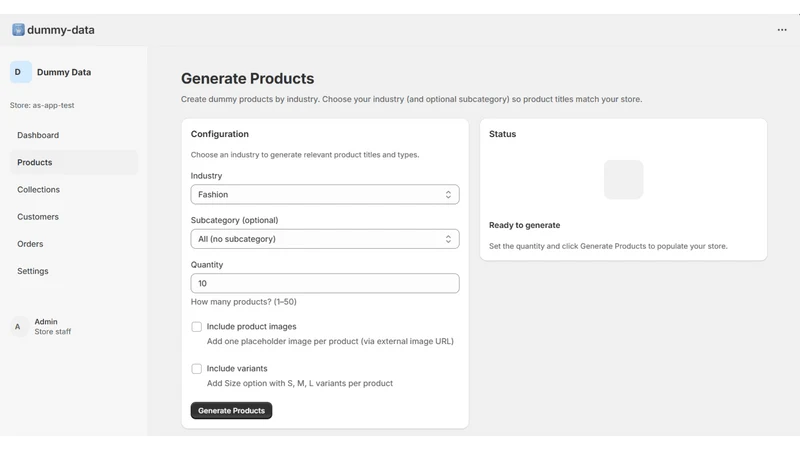Click 'How many products? (1–50)' hint
Viewport: 800px width, 450px height.
[x=243, y=302]
